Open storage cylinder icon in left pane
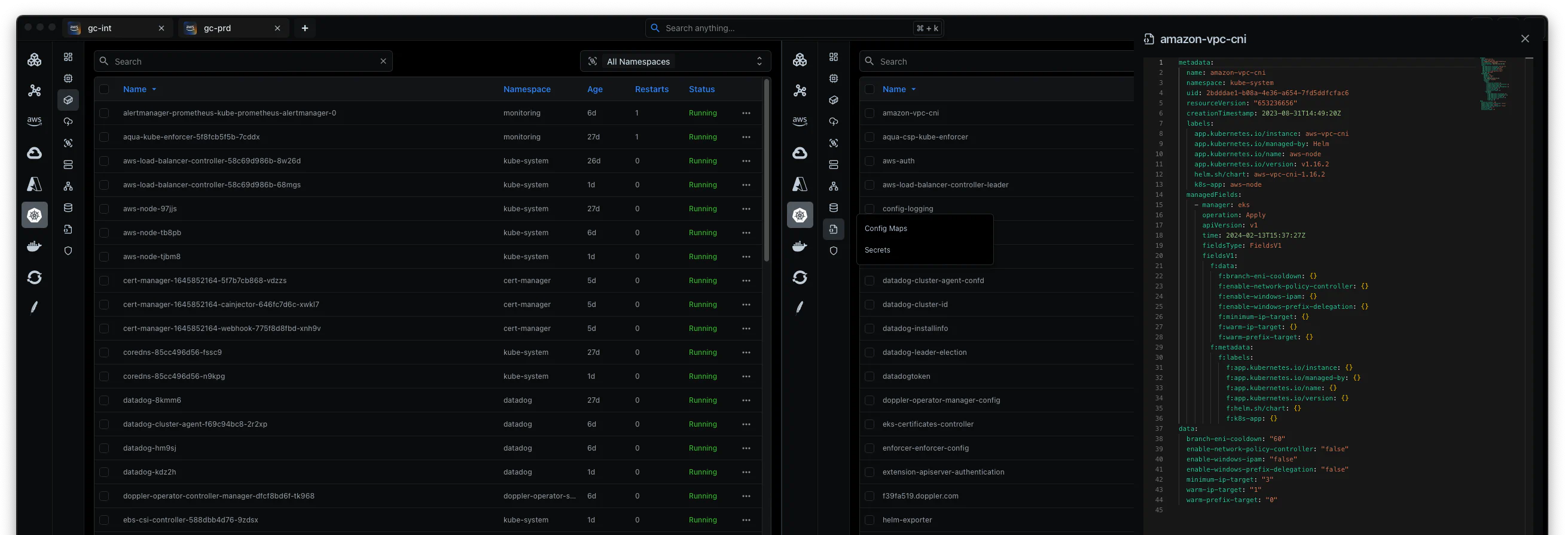This screenshot has width=1568, height=535. click(x=68, y=208)
